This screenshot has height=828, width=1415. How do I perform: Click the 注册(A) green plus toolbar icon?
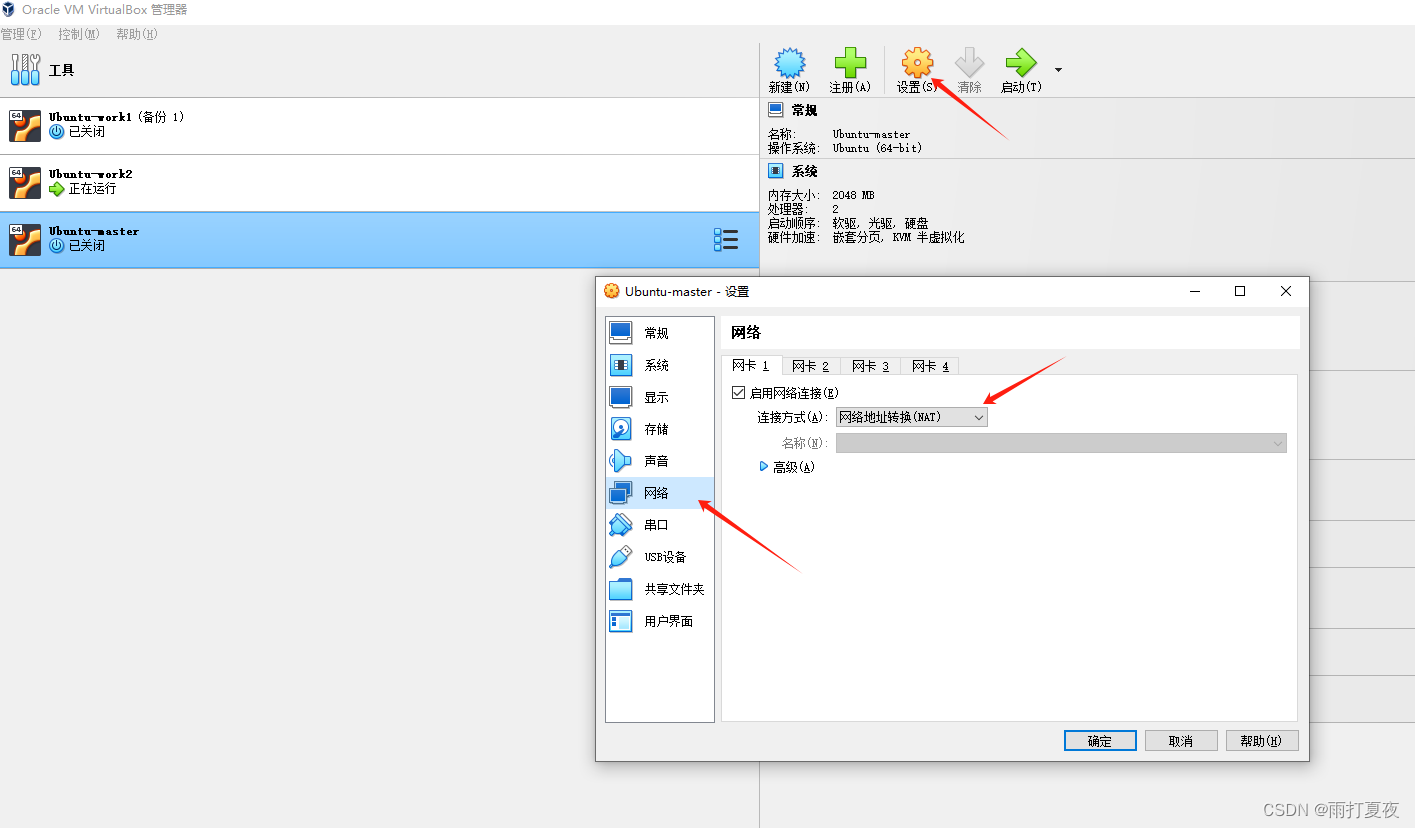pyautogui.click(x=850, y=64)
